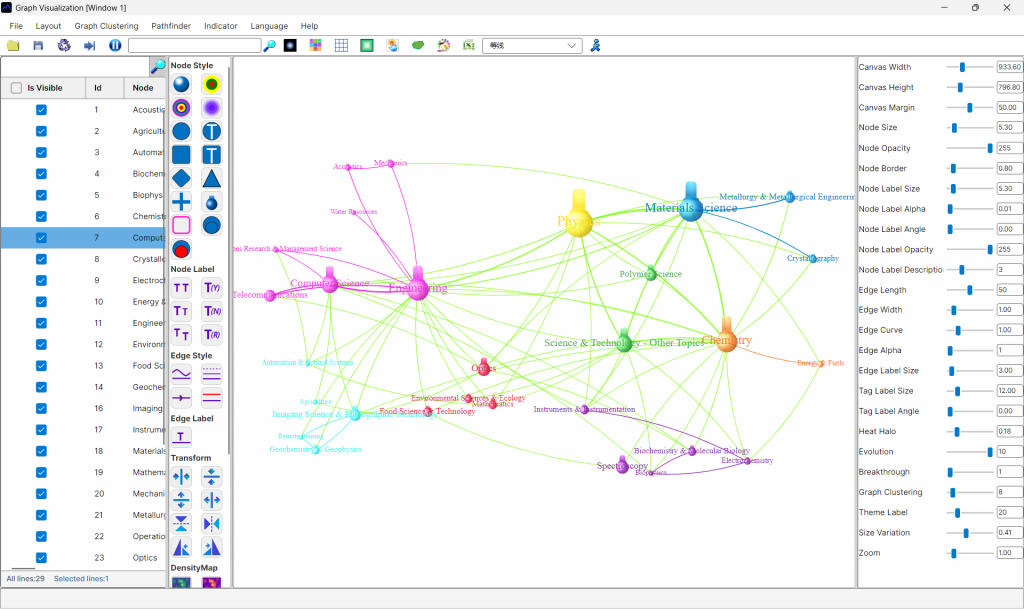This screenshot has width=1024, height=609.
Task: Click the pause icon in toolbar
Action: (x=115, y=46)
